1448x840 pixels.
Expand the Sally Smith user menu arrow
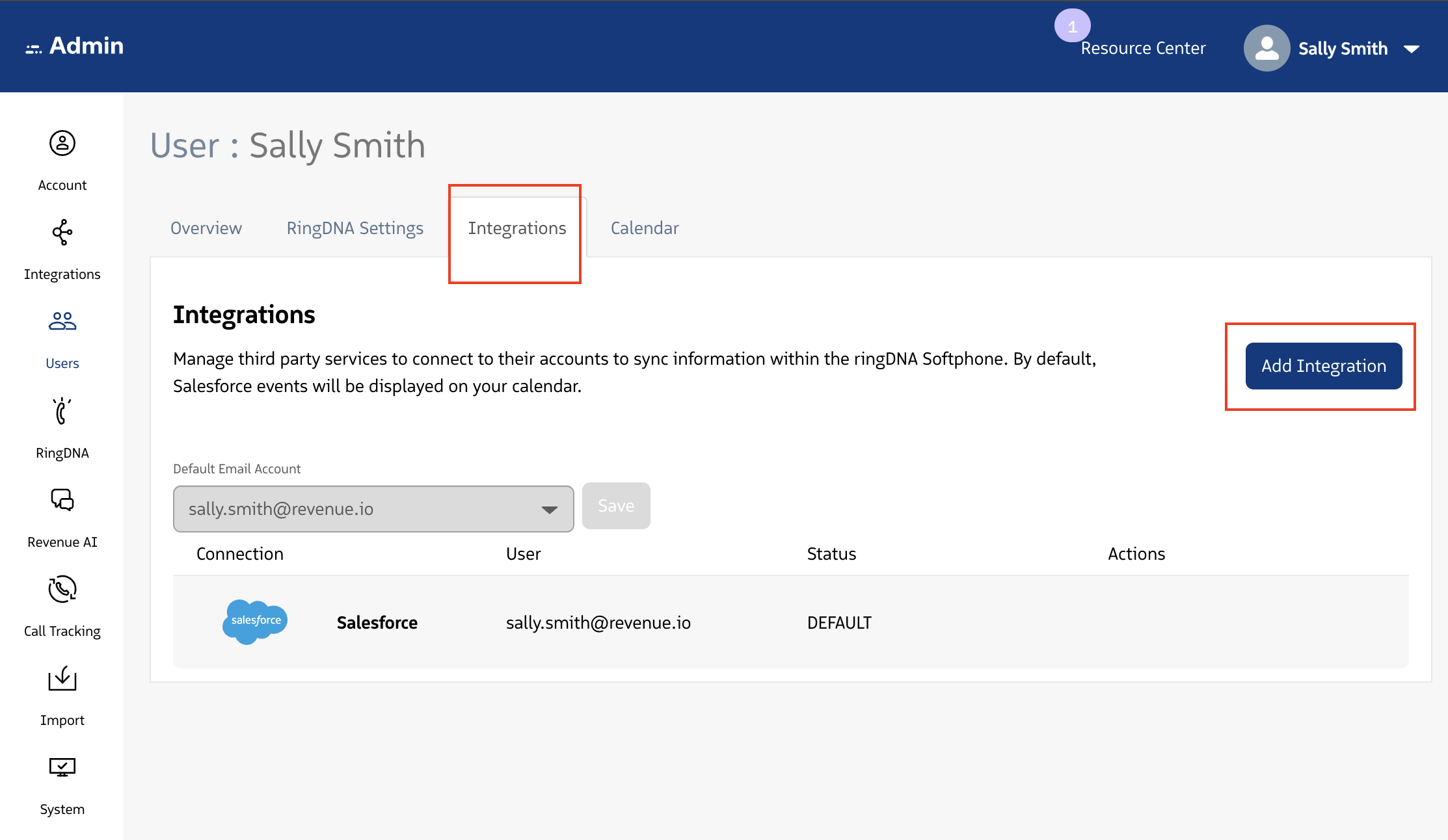pyautogui.click(x=1412, y=49)
